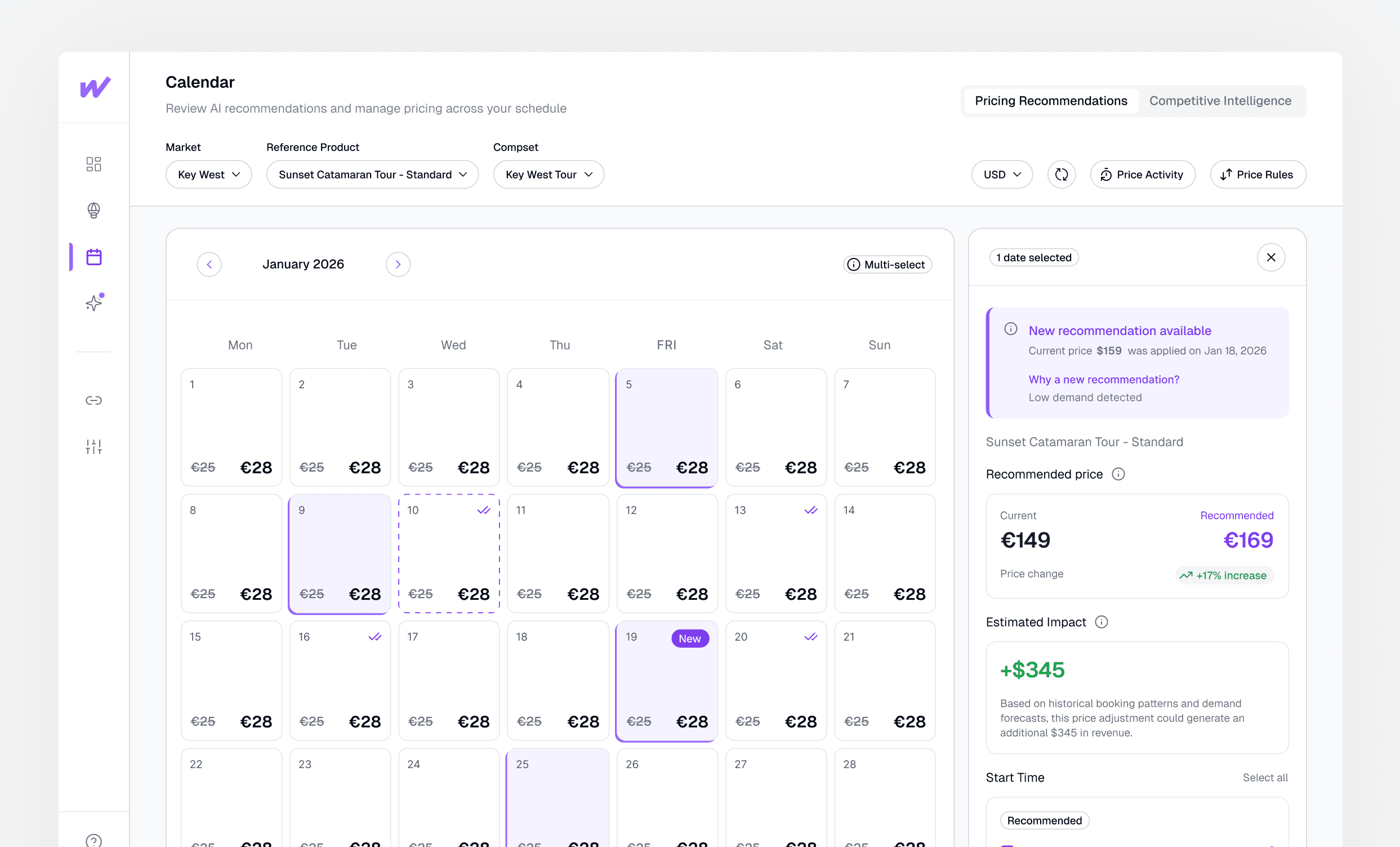The height and width of the screenshot is (847, 1400).
Task: Open the sliders settings icon in sidebar
Action: pos(93,447)
